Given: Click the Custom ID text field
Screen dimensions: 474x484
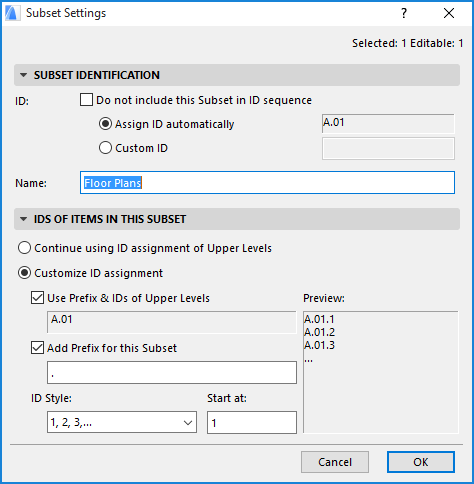Looking at the screenshot, I should click(x=388, y=148).
